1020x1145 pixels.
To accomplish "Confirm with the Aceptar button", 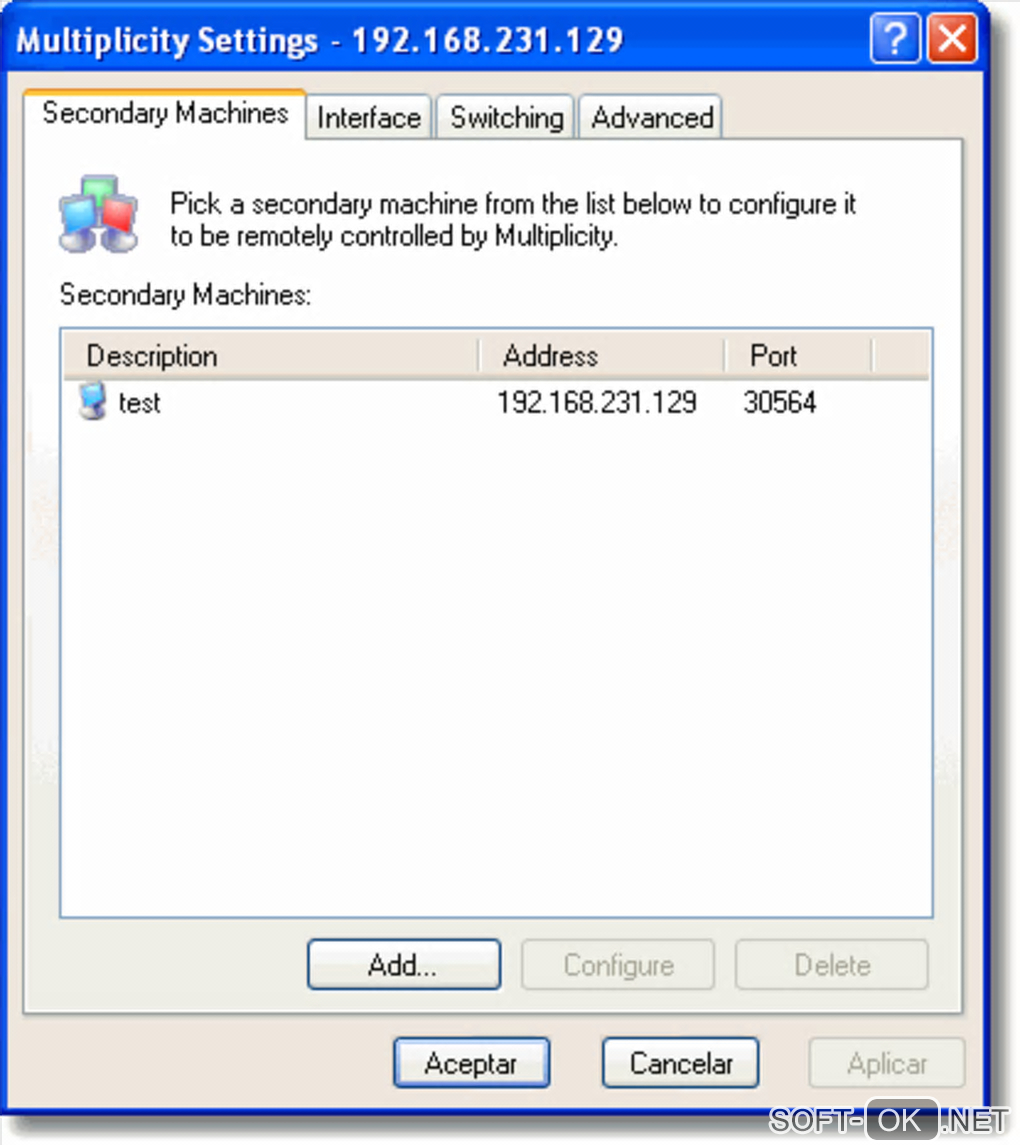I will pos(471,1063).
